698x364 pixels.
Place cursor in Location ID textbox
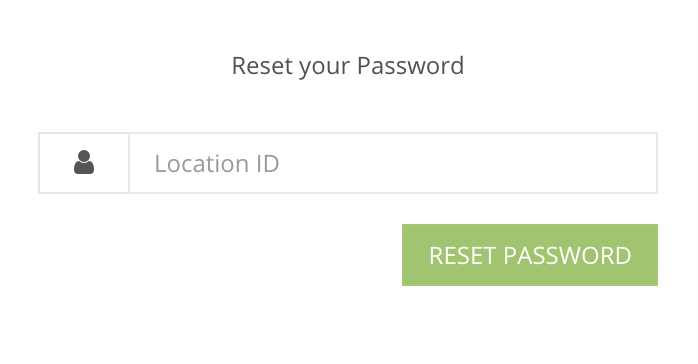393,163
